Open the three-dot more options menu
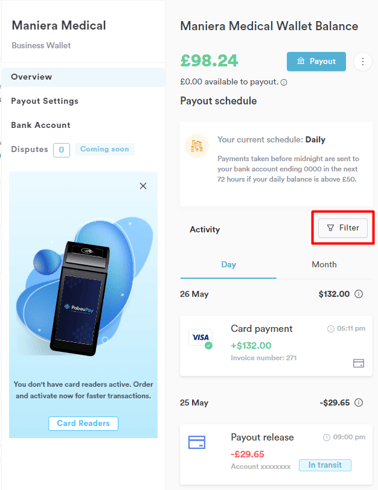The height and width of the screenshot is (490, 378). tap(363, 62)
